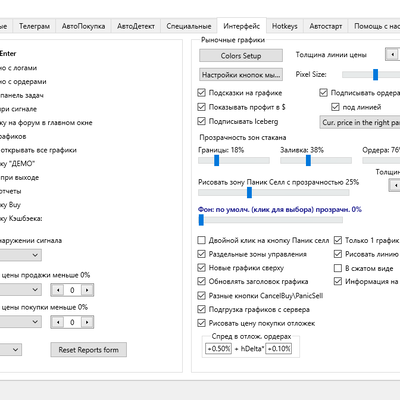Uncheck the под линией checkbox
Image resolution: width=400 pixels, height=400 pixels.
point(335,107)
